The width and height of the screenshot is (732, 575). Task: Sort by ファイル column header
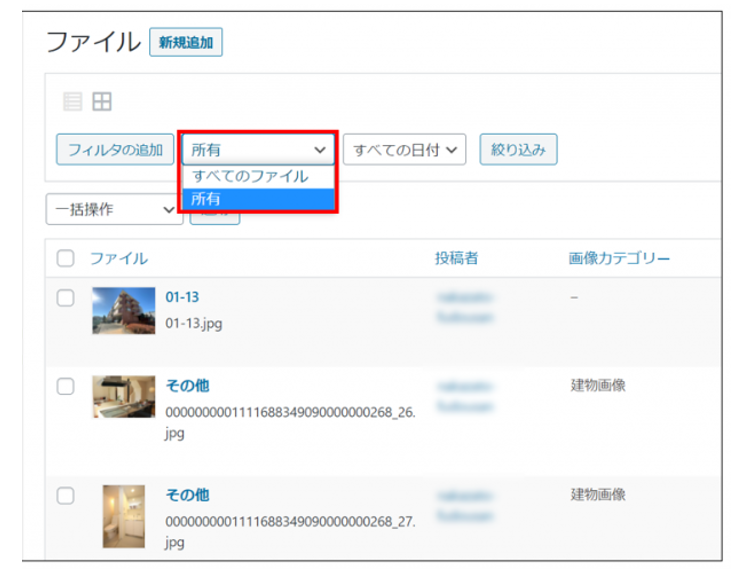tap(119, 259)
